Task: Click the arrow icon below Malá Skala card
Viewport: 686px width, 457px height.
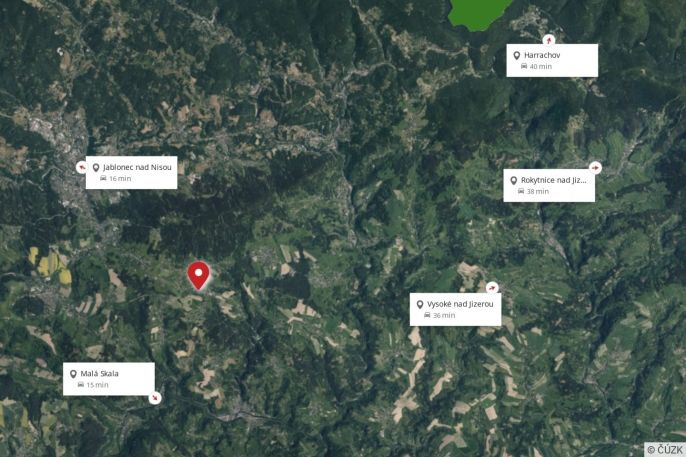Action: point(155,398)
